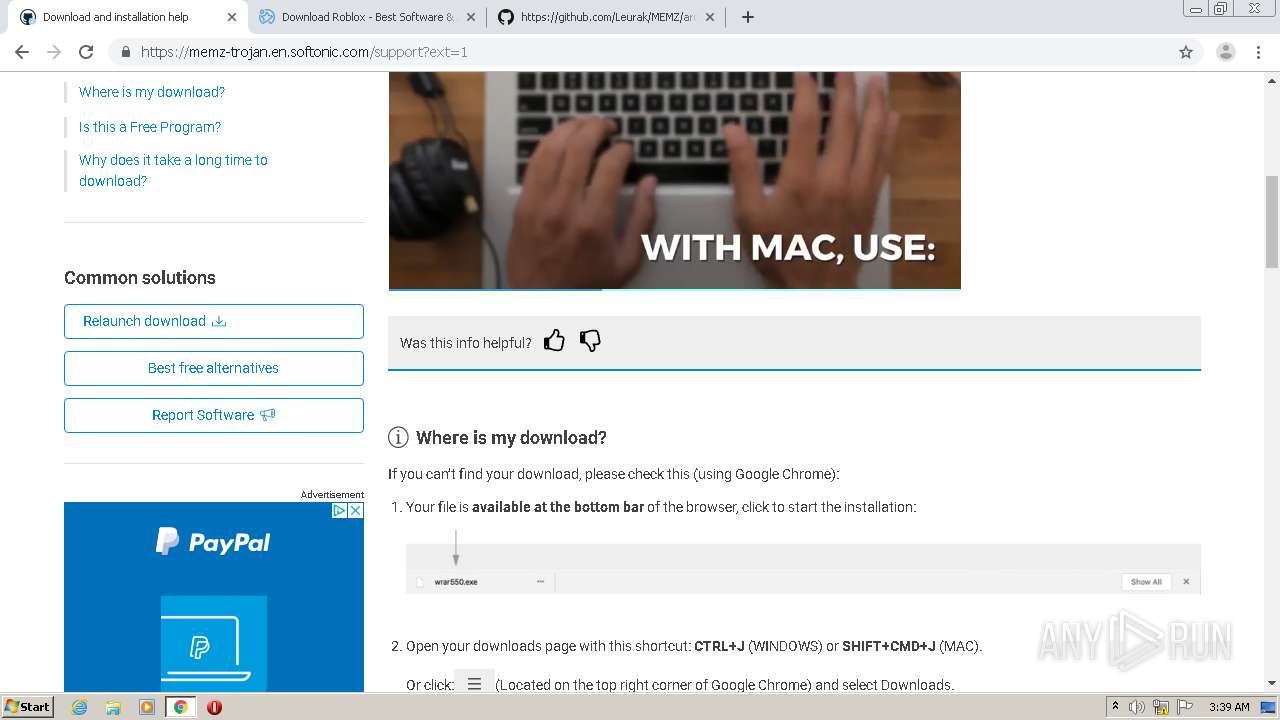This screenshot has height=720, width=1280.
Task: Click the info icon beside Where is my download
Action: (x=398, y=437)
